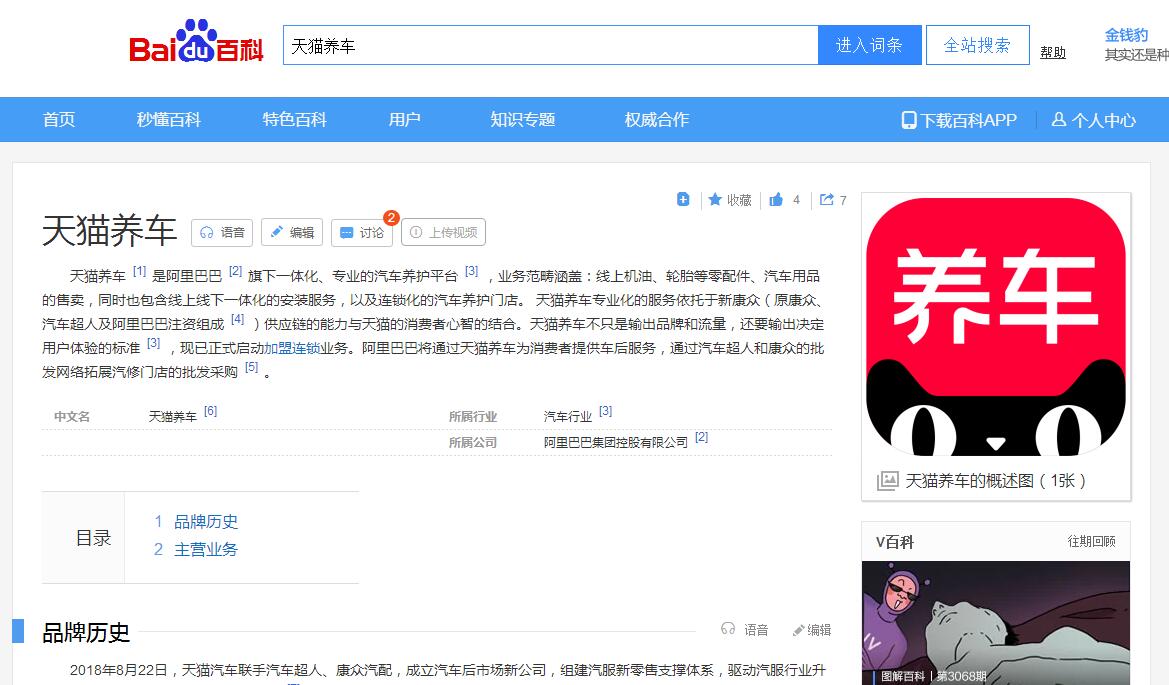Click 往期回顾 in V百科 panel

[x=1091, y=541]
